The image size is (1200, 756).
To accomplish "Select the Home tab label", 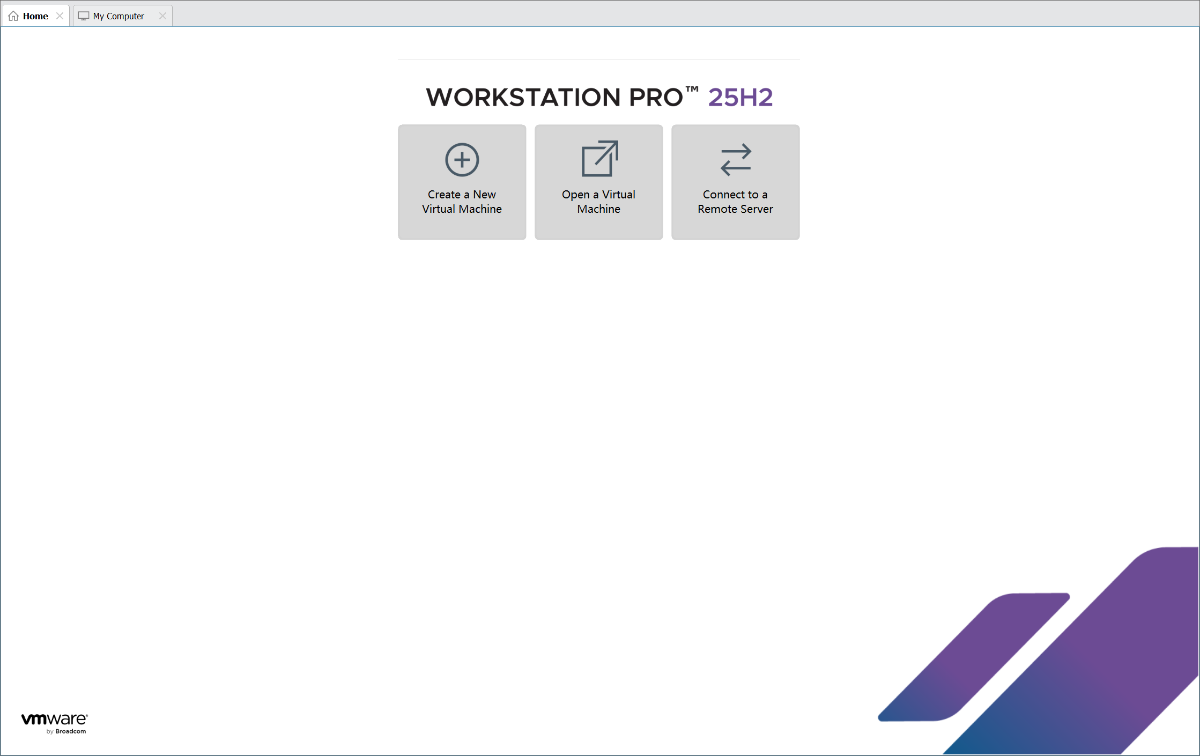I will click(x=36, y=16).
